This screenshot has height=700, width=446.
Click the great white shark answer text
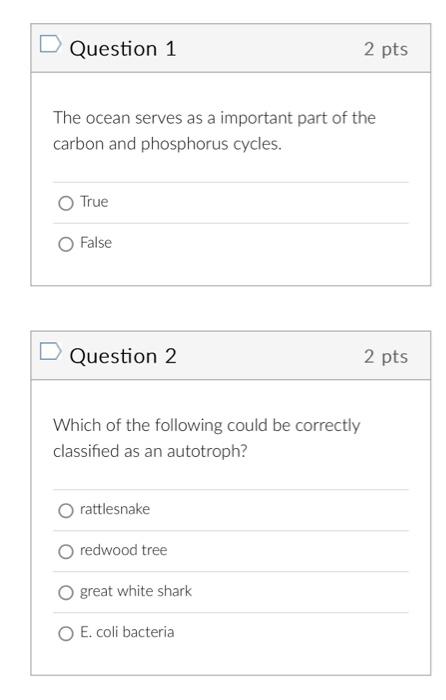(x=136, y=591)
